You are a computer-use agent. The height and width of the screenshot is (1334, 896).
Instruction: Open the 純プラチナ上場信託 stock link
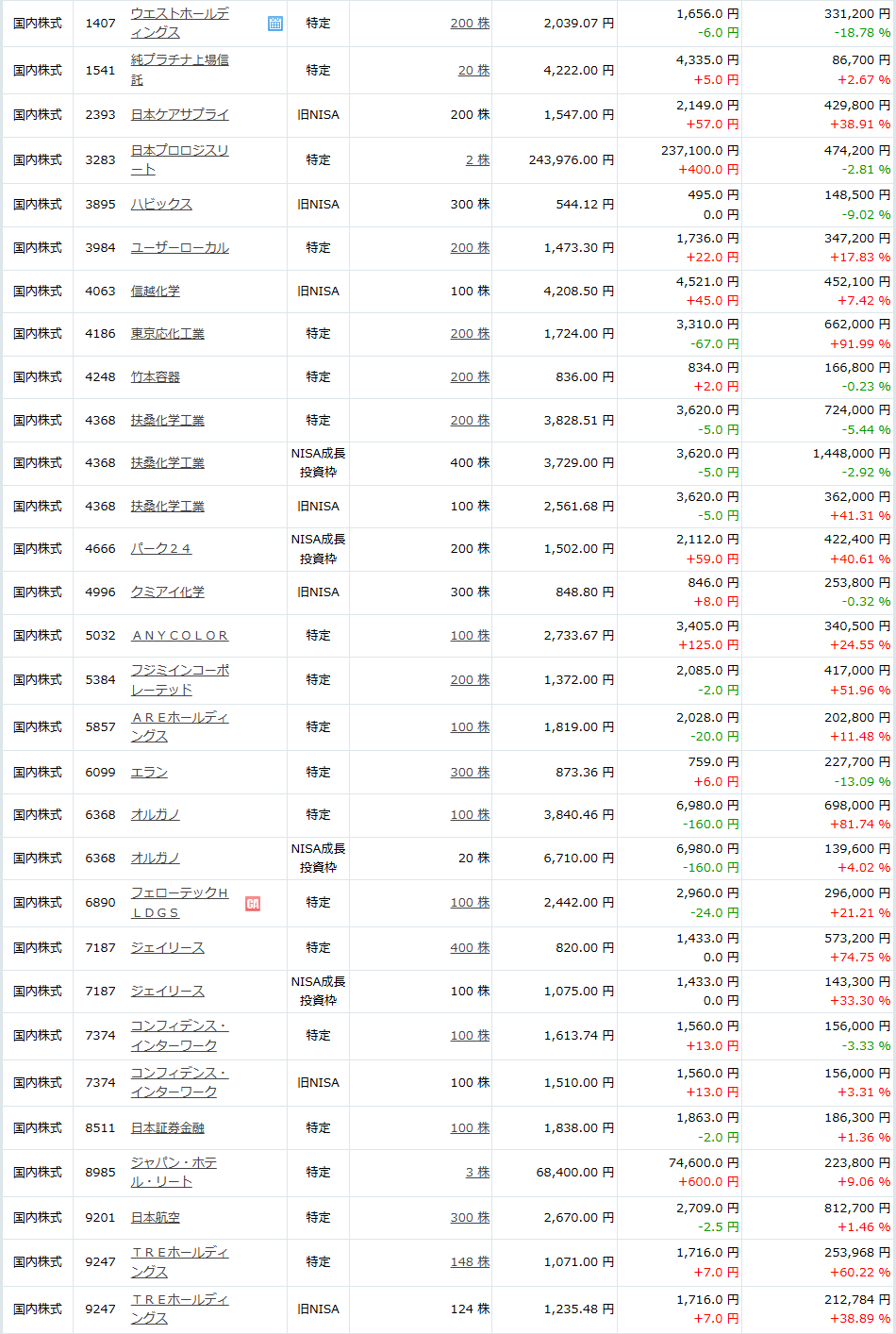click(179, 70)
